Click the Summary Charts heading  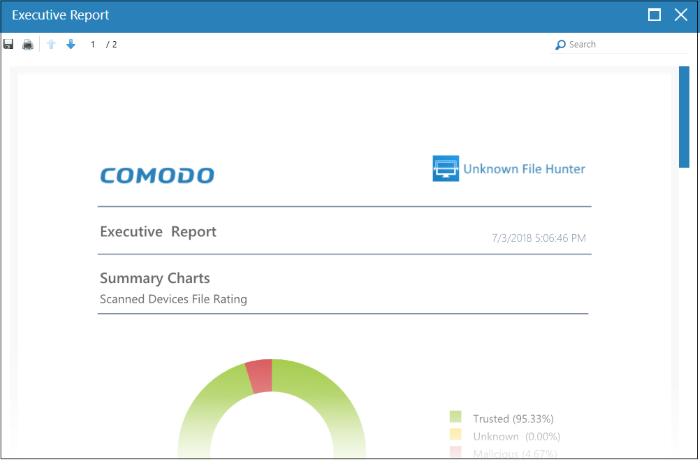click(154, 278)
